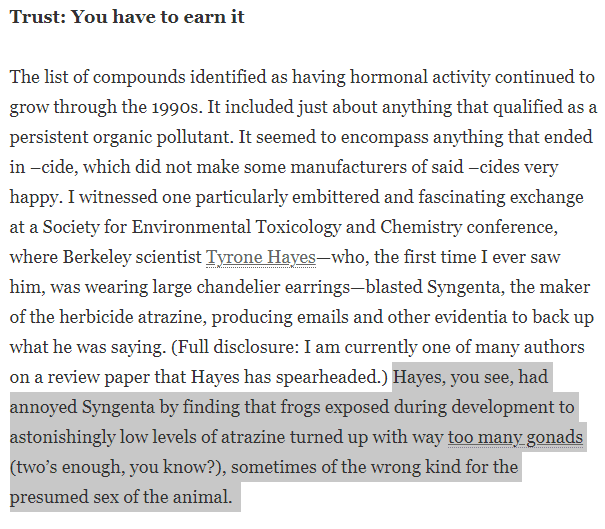This screenshot has height=529, width=605.
Task: Click the highlighted word "astonishingly"
Action: click(x=62, y=438)
